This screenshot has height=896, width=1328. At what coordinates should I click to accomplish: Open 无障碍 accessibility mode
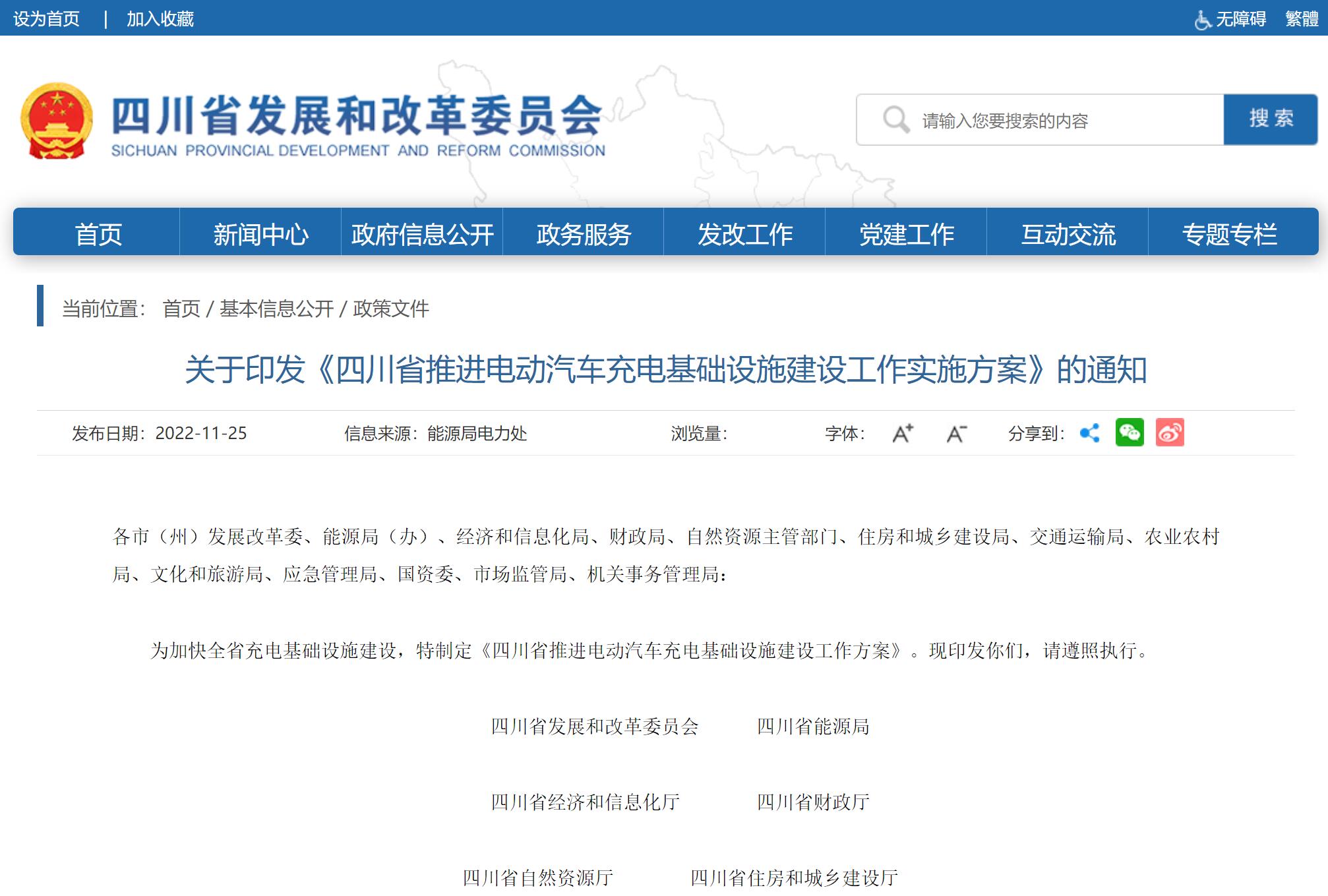click(1240, 19)
